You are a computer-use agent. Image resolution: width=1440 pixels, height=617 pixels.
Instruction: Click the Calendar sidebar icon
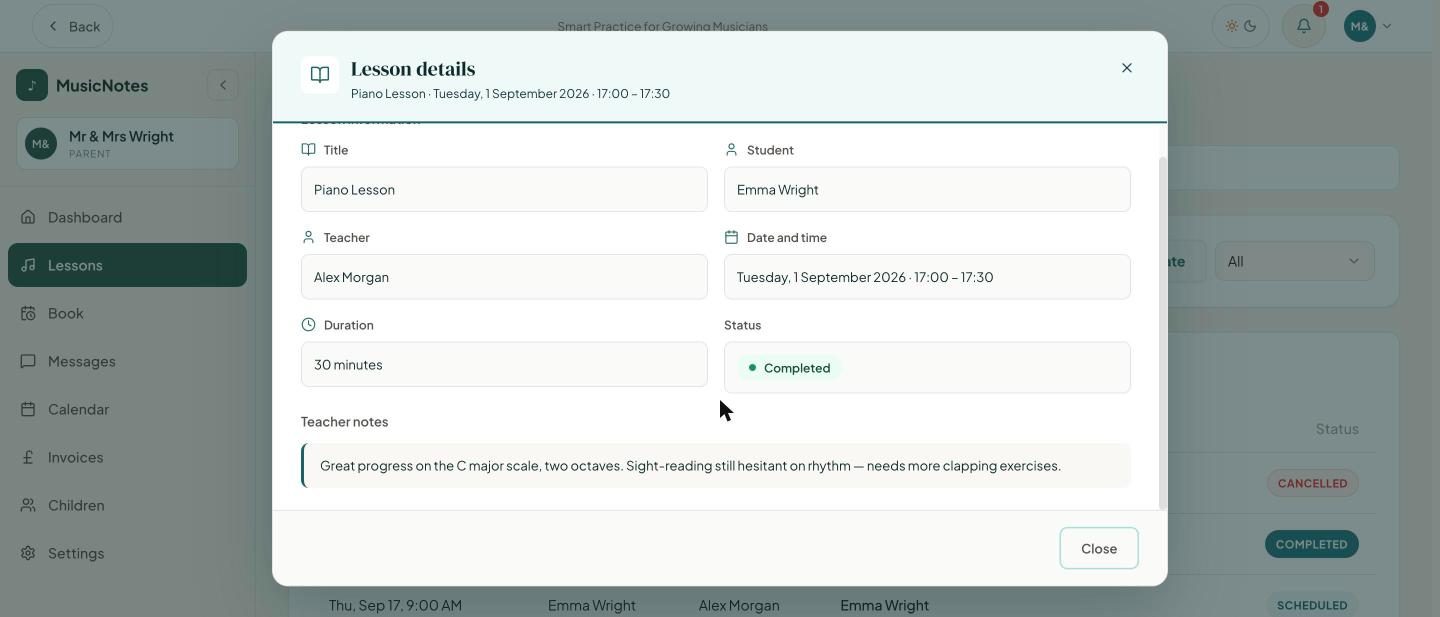tap(28, 409)
